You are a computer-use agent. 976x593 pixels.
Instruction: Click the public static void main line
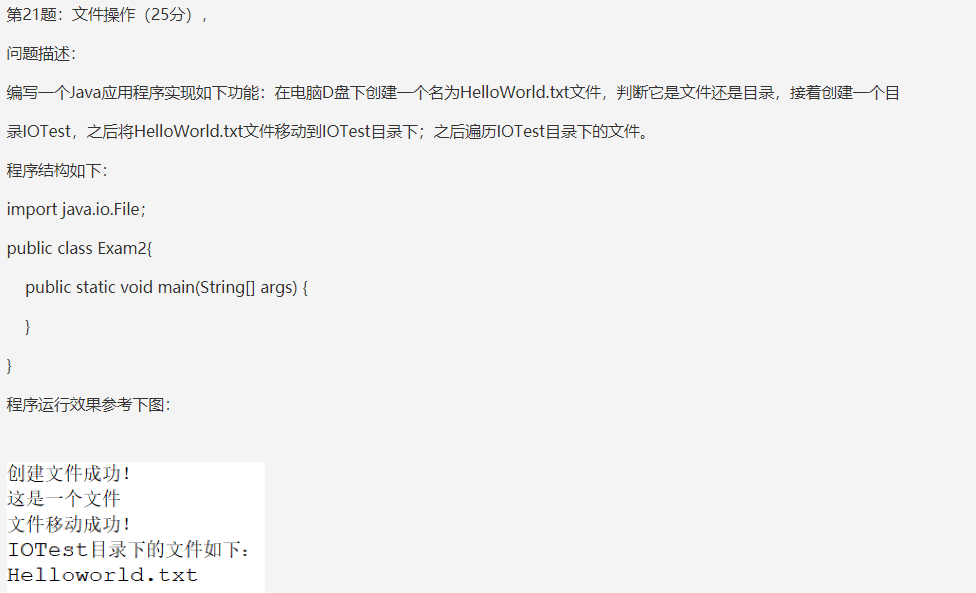[x=166, y=287]
